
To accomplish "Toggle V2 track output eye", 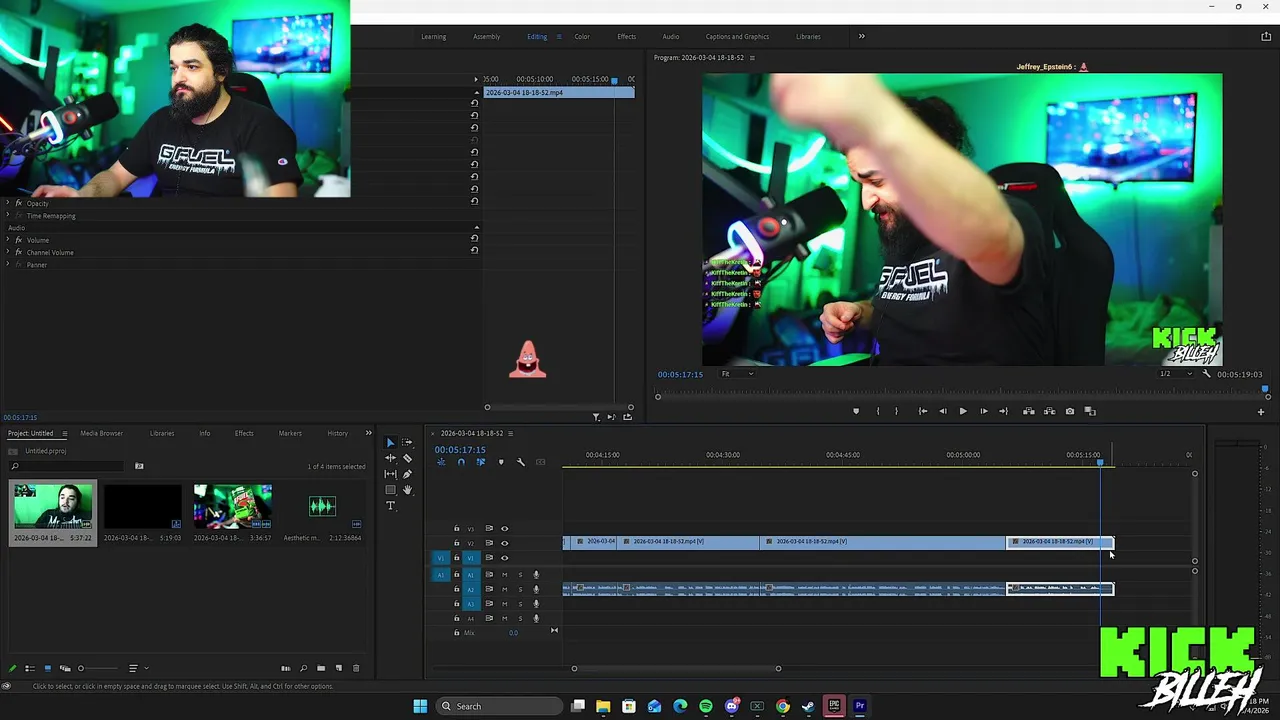I will click(504, 543).
